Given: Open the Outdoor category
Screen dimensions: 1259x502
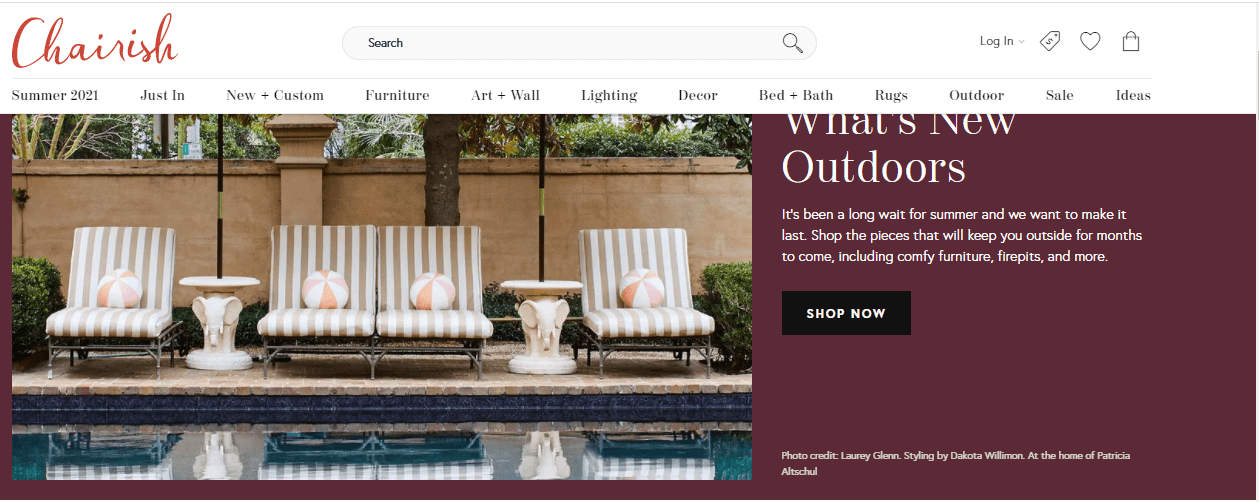Looking at the screenshot, I should 977,95.
